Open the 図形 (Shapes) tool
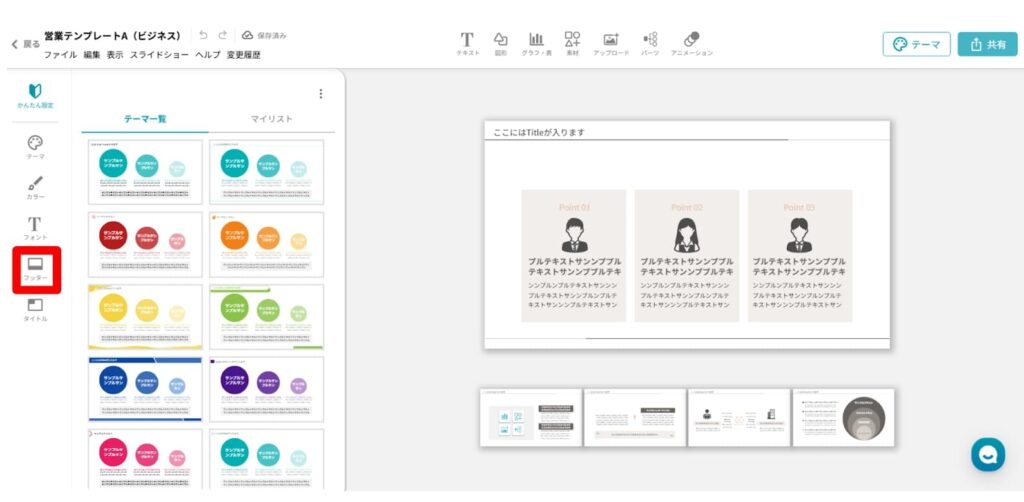This screenshot has width=1024, height=502. [500, 43]
